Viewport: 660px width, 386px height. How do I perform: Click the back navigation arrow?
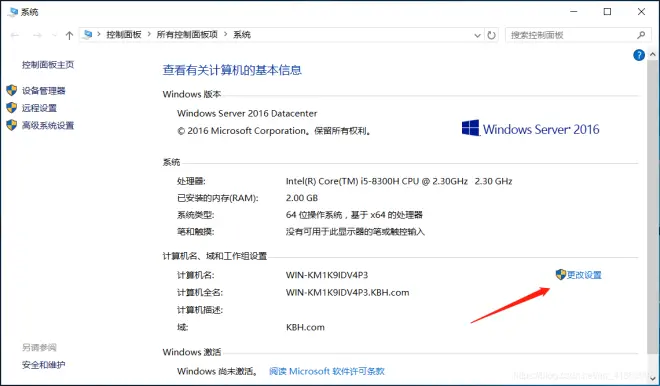tap(15, 35)
